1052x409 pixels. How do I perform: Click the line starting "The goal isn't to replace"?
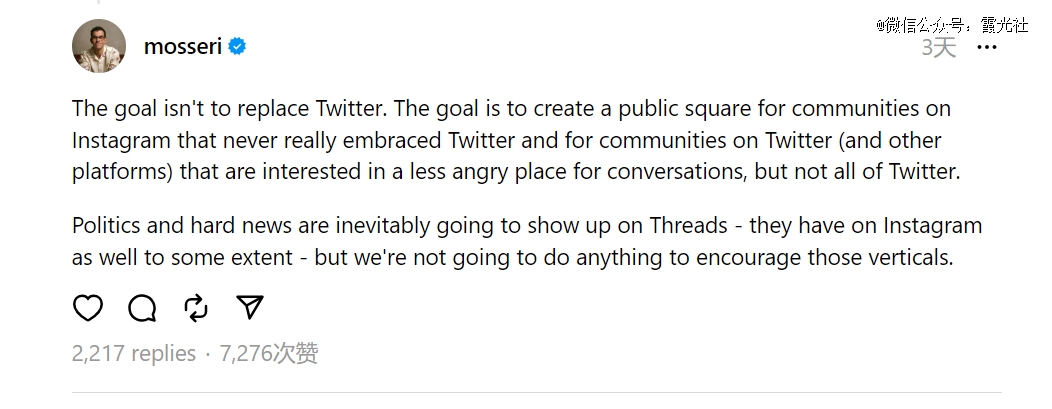pos(511,109)
